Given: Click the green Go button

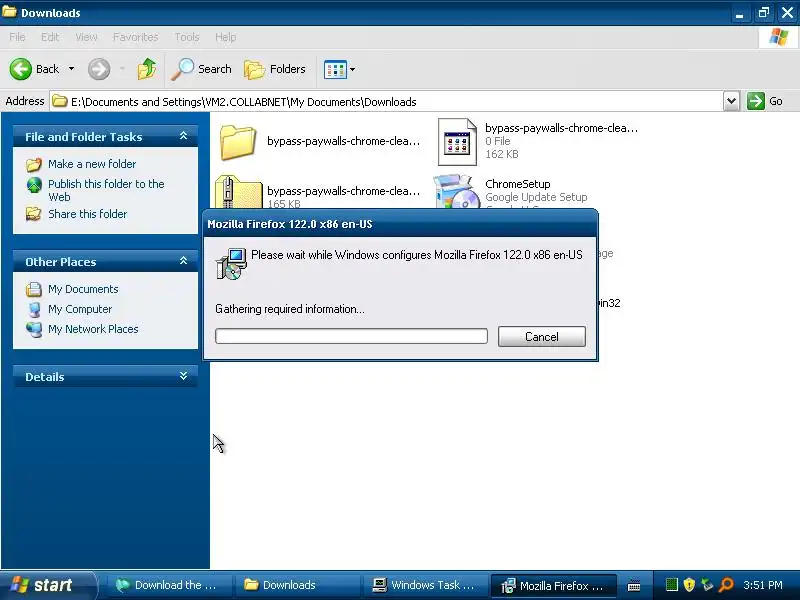Looking at the screenshot, I should point(765,101).
